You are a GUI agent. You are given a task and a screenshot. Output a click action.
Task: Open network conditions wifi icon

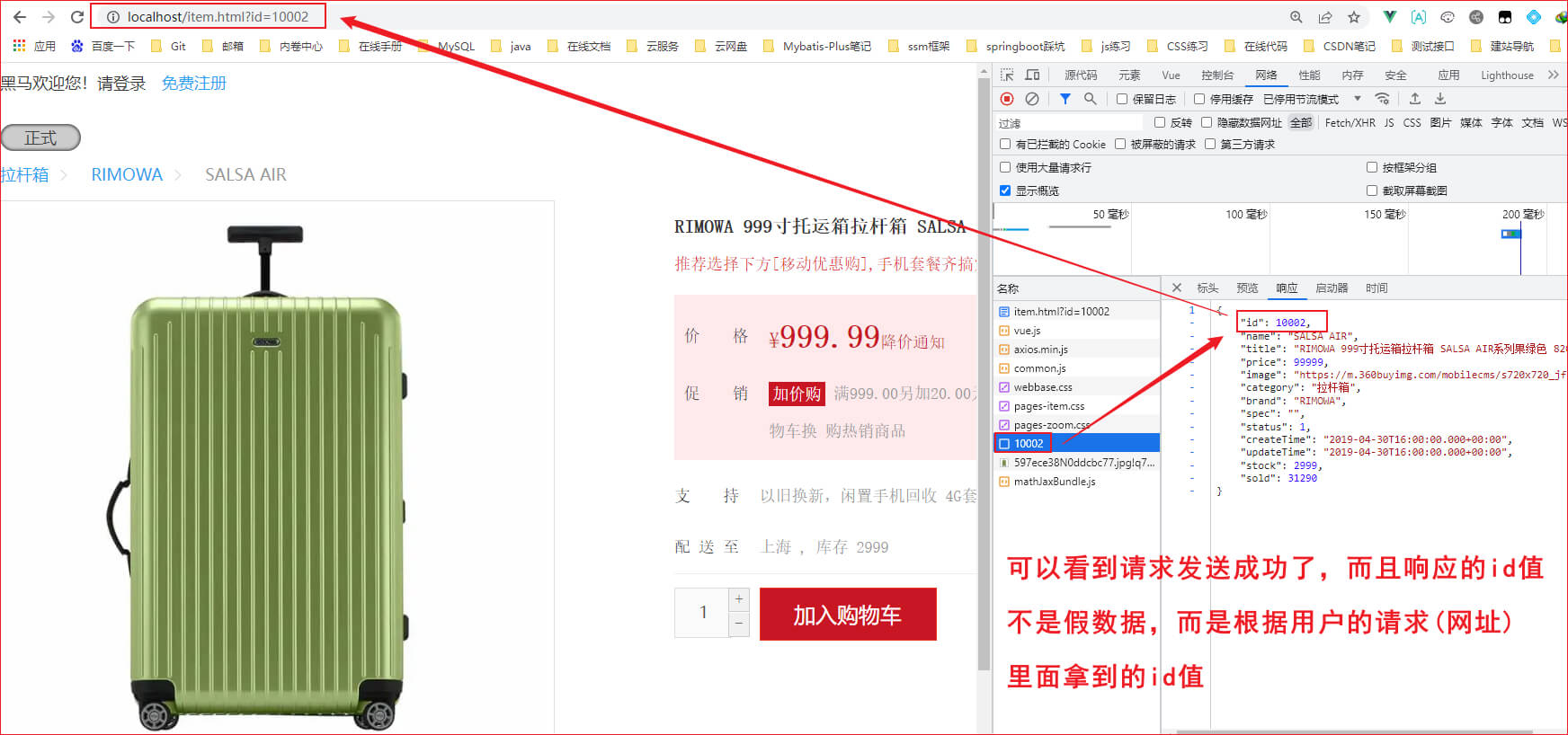pos(1383,99)
